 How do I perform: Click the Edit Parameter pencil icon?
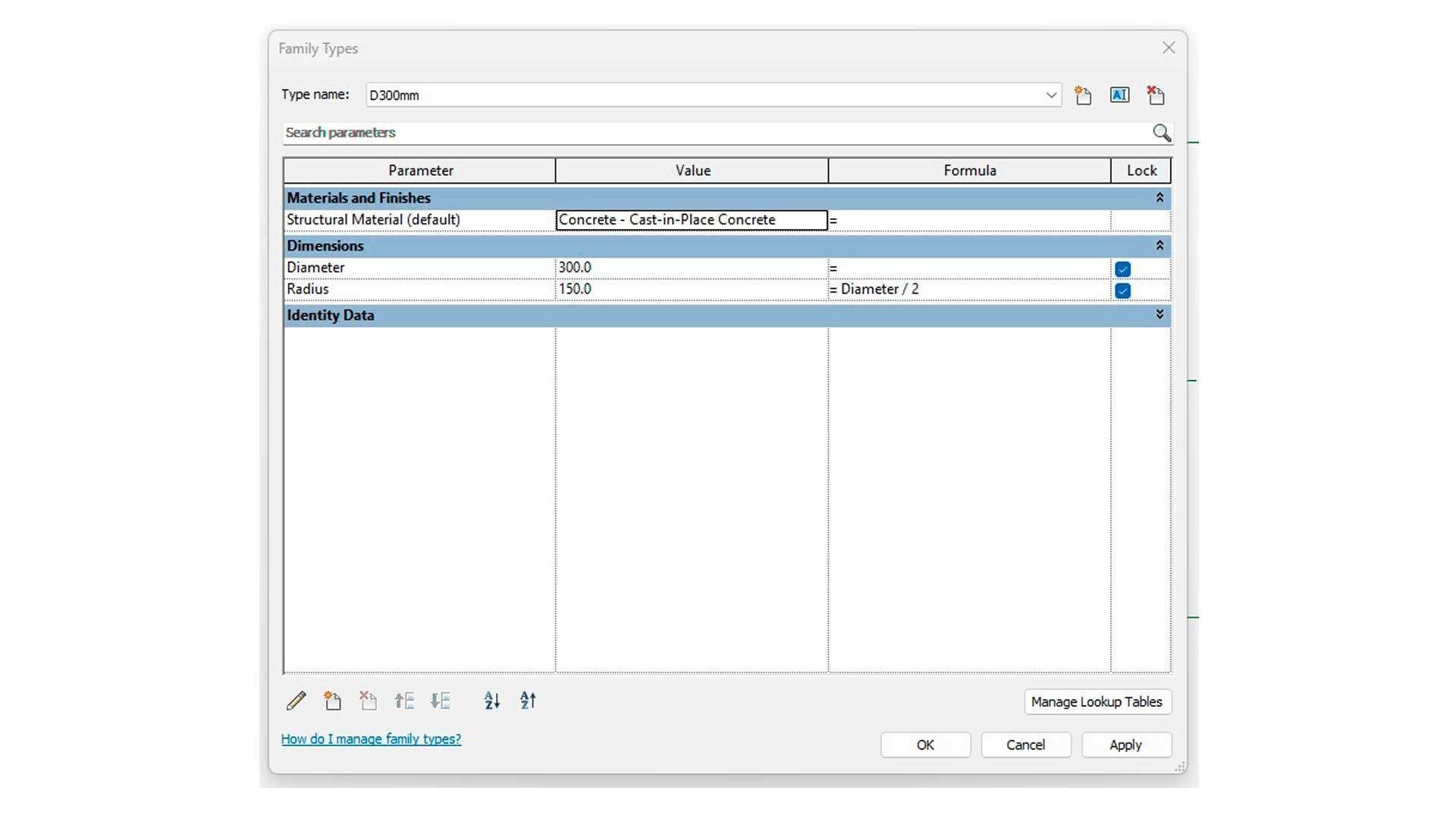[x=297, y=701]
